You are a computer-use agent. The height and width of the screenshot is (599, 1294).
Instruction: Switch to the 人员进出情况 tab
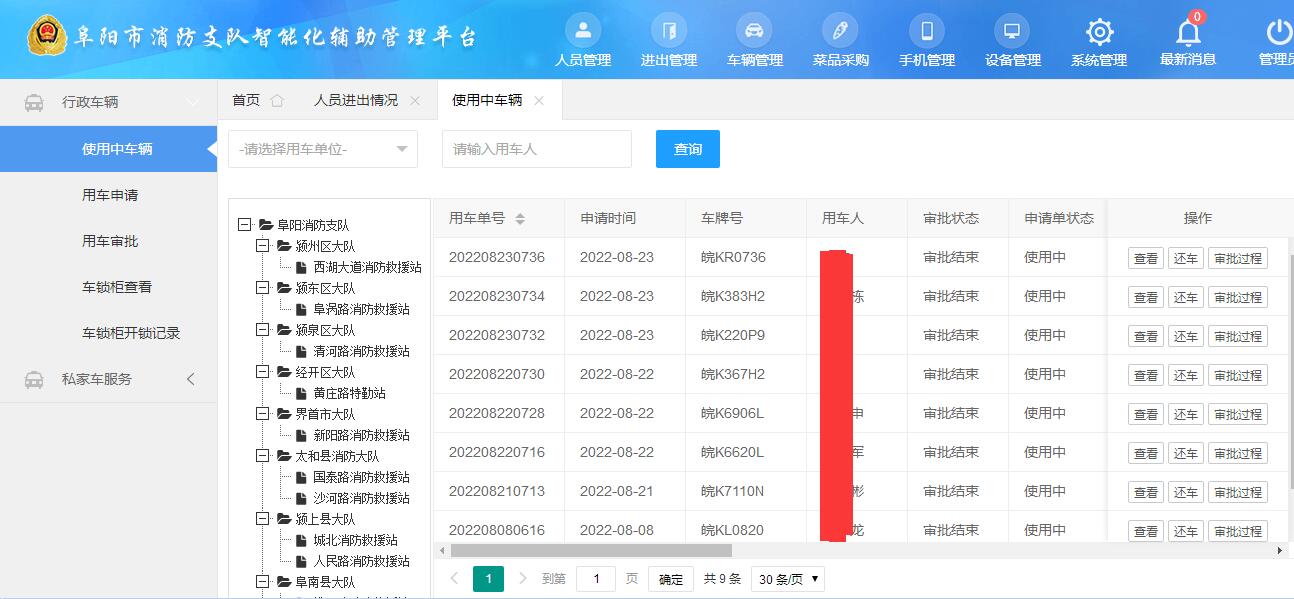point(355,100)
